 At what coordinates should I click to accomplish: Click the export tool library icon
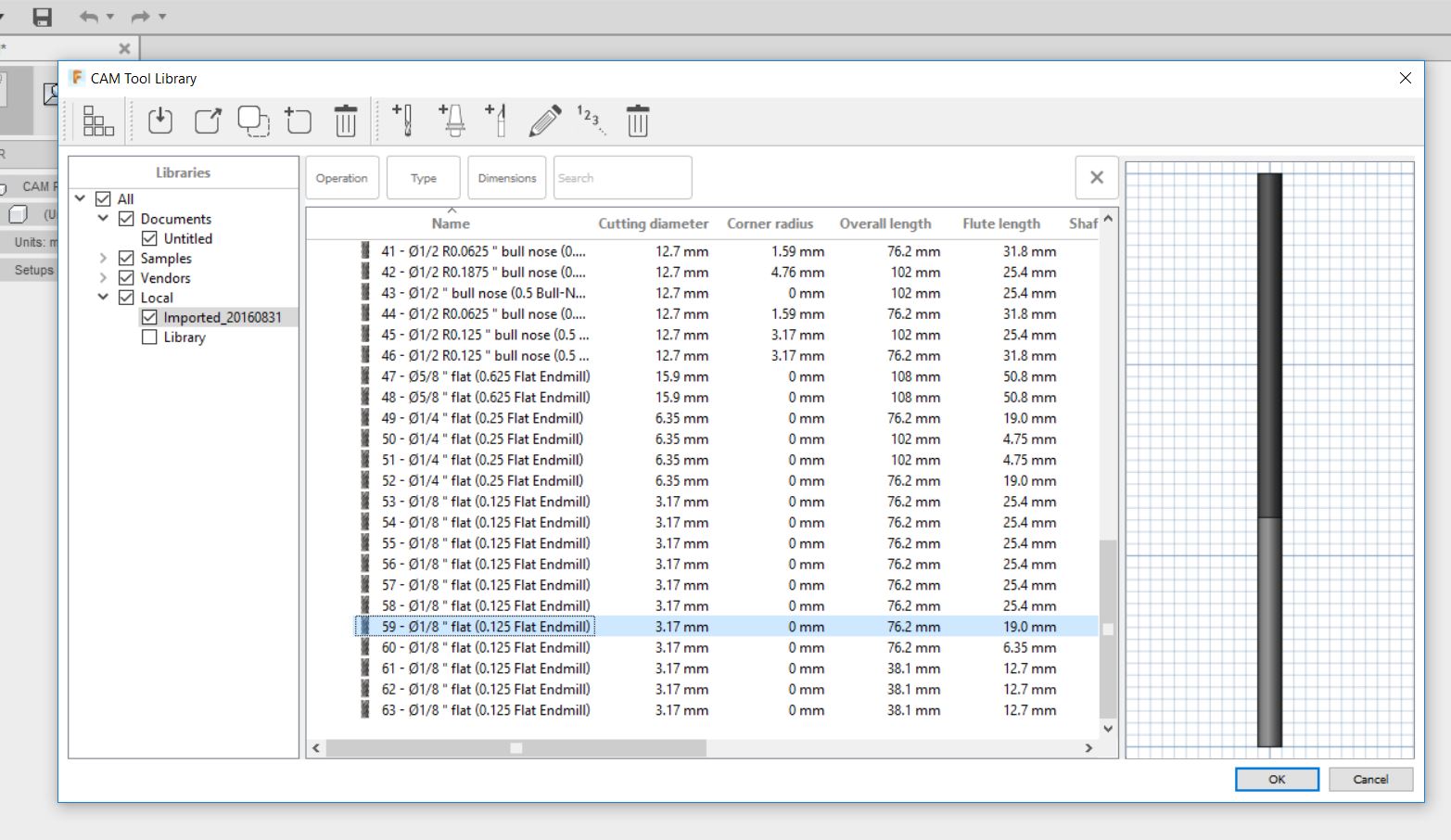coord(207,121)
